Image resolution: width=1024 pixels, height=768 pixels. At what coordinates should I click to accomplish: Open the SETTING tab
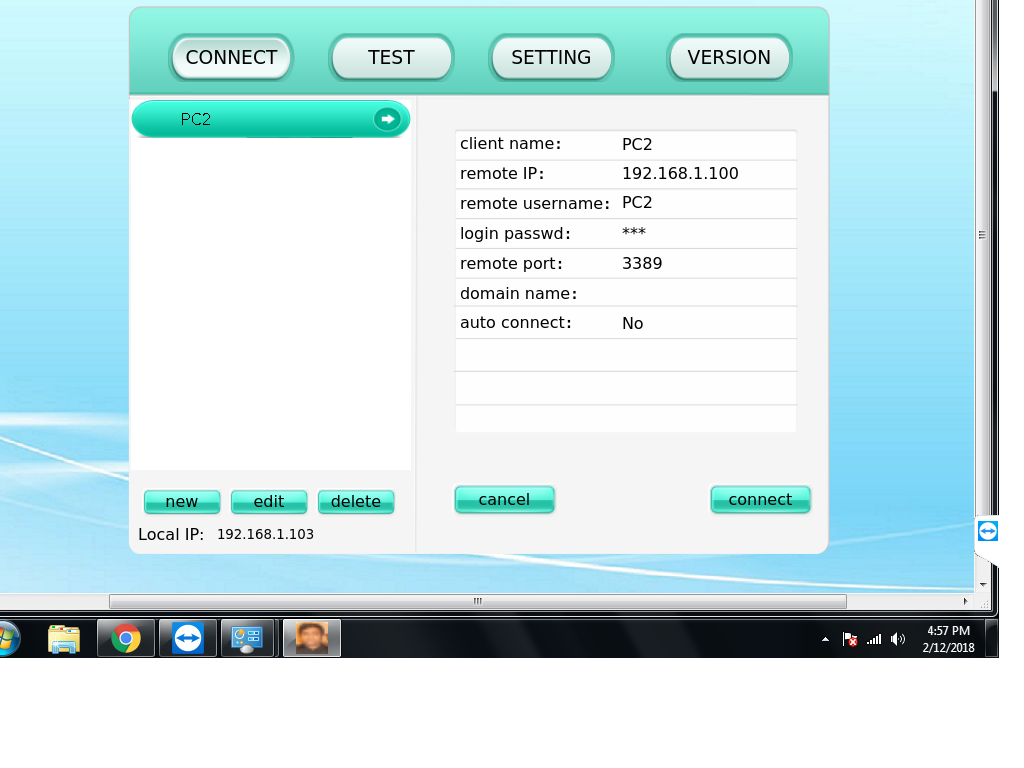[551, 57]
